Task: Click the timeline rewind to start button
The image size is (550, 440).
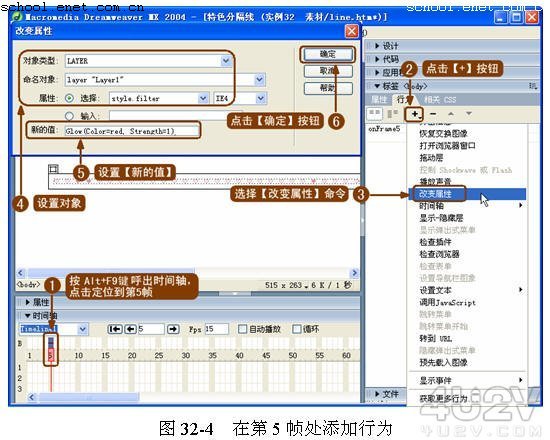Action: (115, 329)
